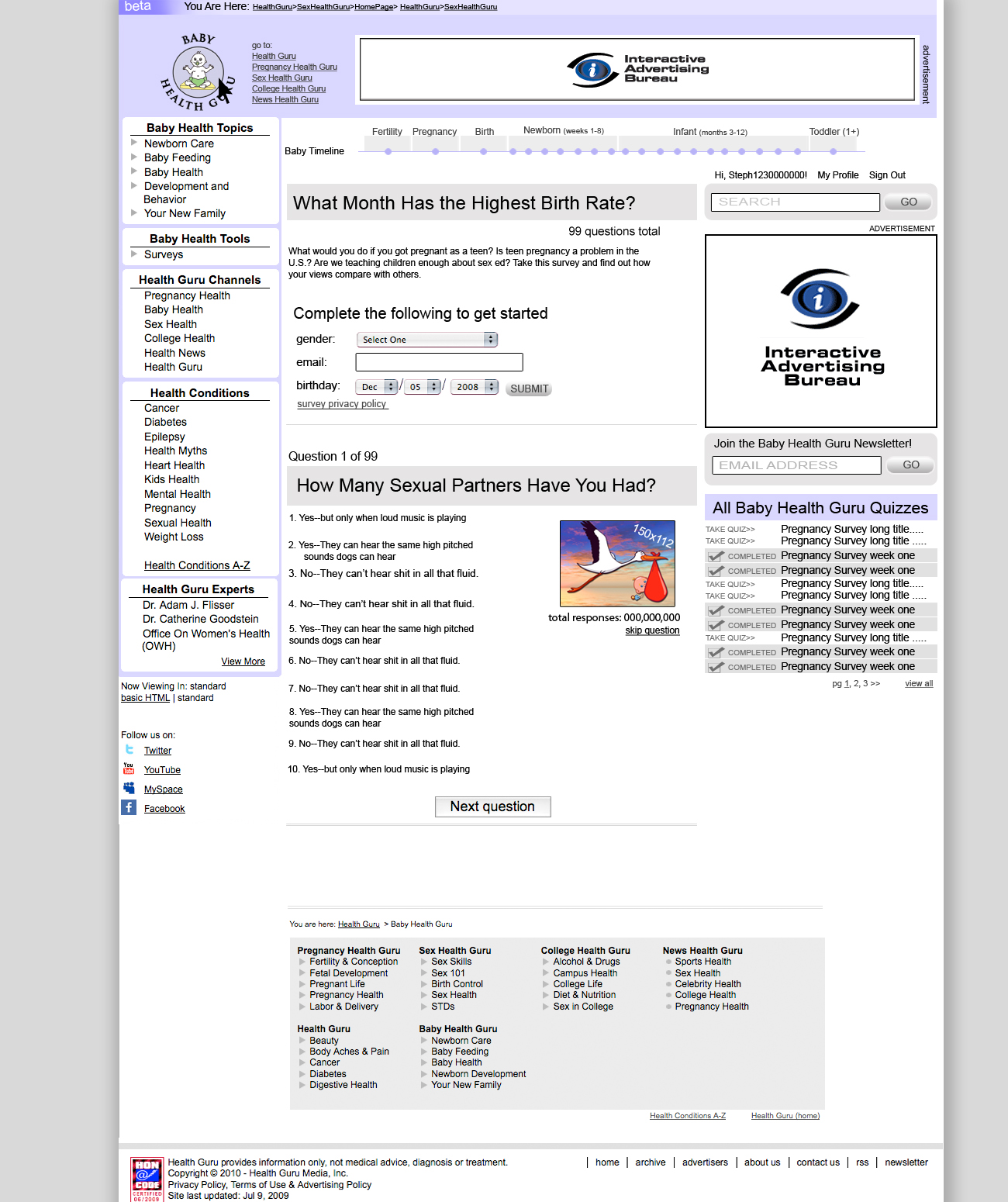This screenshot has width=1008, height=1202.
Task: Open Dr. Adam J. Flisser's expert page
Action: pyautogui.click(x=188, y=605)
